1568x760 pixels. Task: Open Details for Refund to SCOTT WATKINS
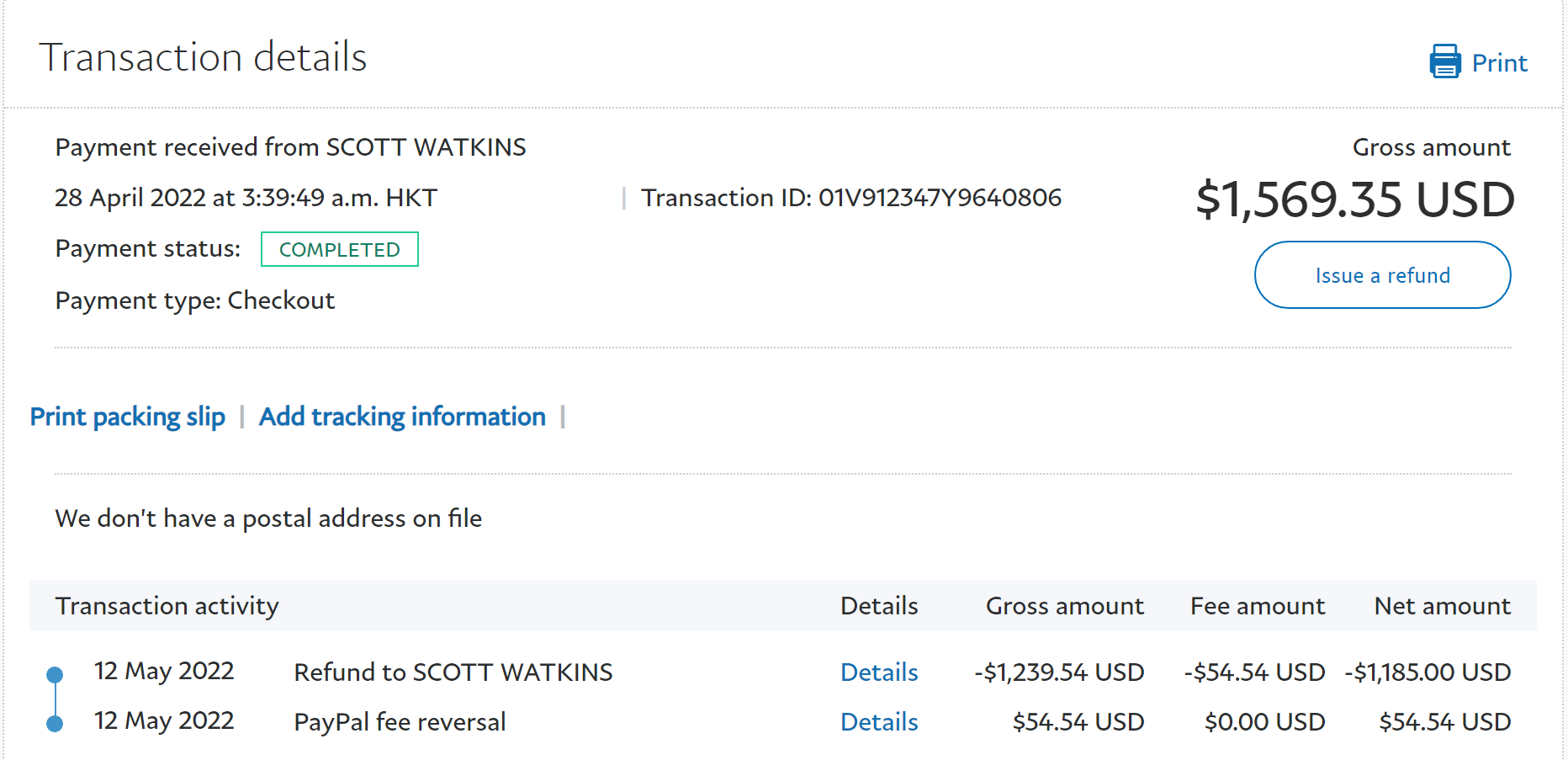pos(879,672)
